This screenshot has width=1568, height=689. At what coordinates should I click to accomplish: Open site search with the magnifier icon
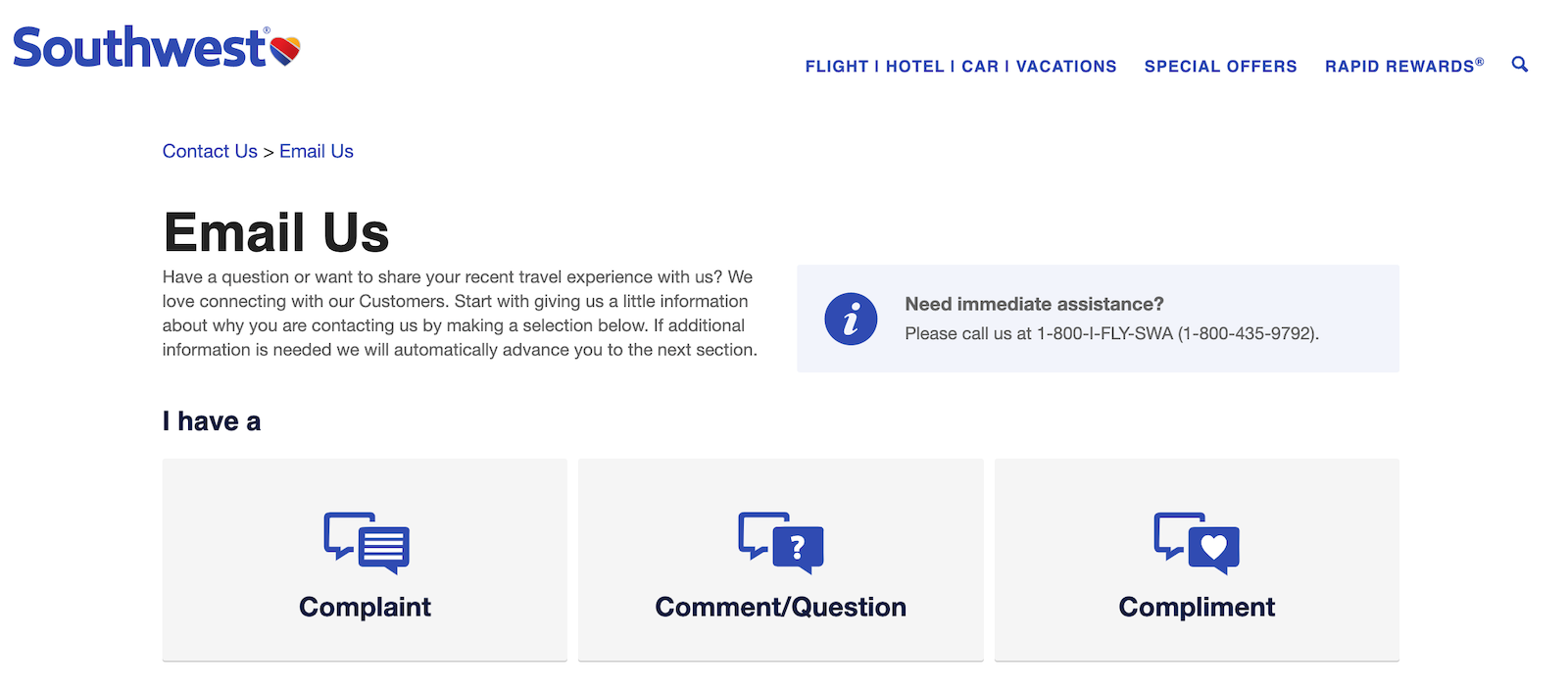(1519, 65)
